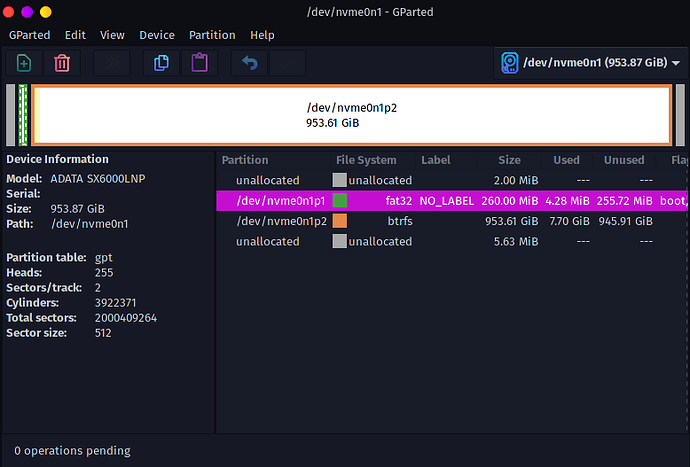
Task: Click the Paste partition clipboard icon
Action: [x=199, y=63]
